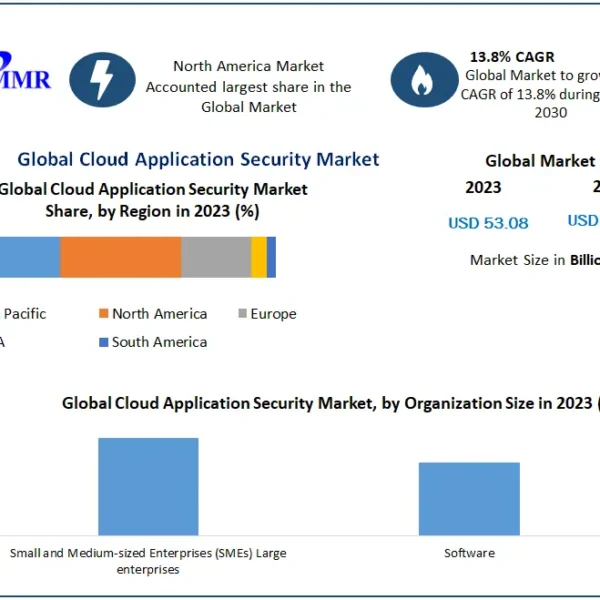Click the 'Global Cloud Application Security Market' blue title
This screenshot has height=600, width=600.
[x=198, y=159]
